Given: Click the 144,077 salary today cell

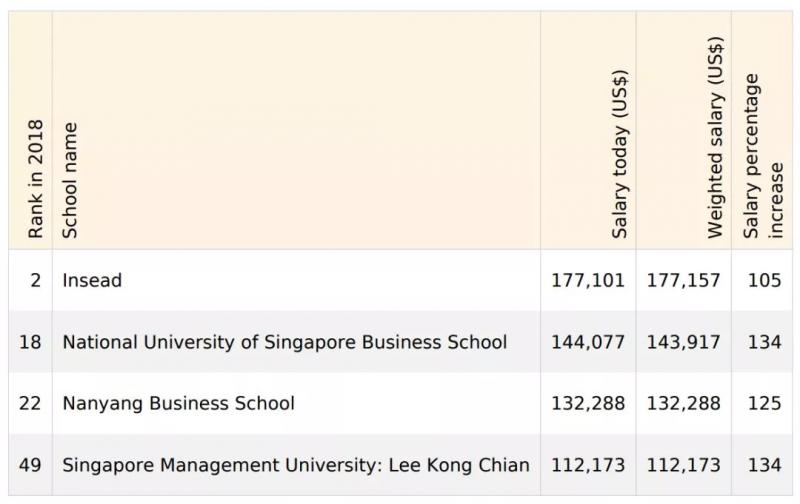Looking at the screenshot, I should tap(588, 342).
